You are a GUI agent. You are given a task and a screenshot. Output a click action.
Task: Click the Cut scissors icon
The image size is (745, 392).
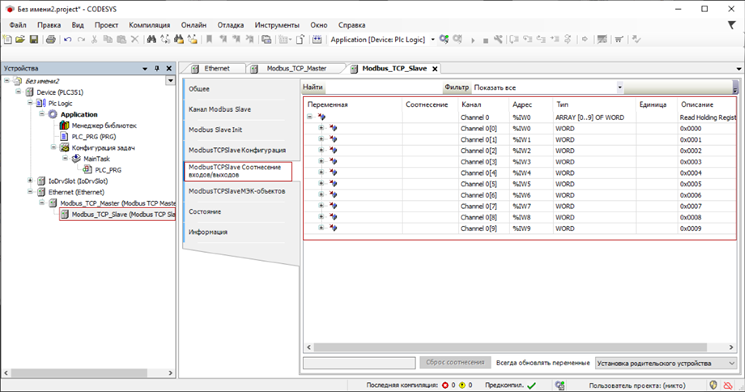pos(94,39)
